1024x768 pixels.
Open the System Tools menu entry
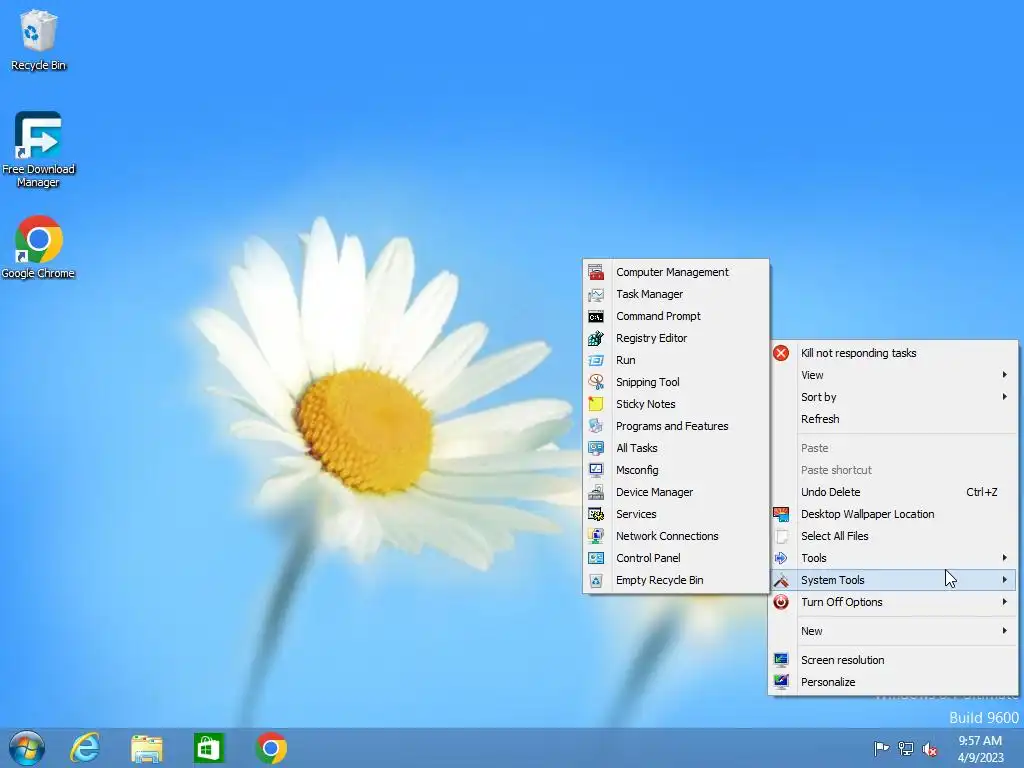[x=893, y=580]
